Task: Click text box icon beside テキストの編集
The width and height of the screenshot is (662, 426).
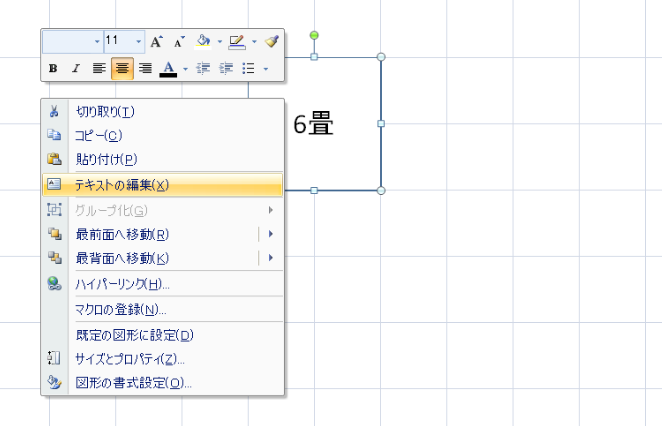Action: tap(54, 184)
